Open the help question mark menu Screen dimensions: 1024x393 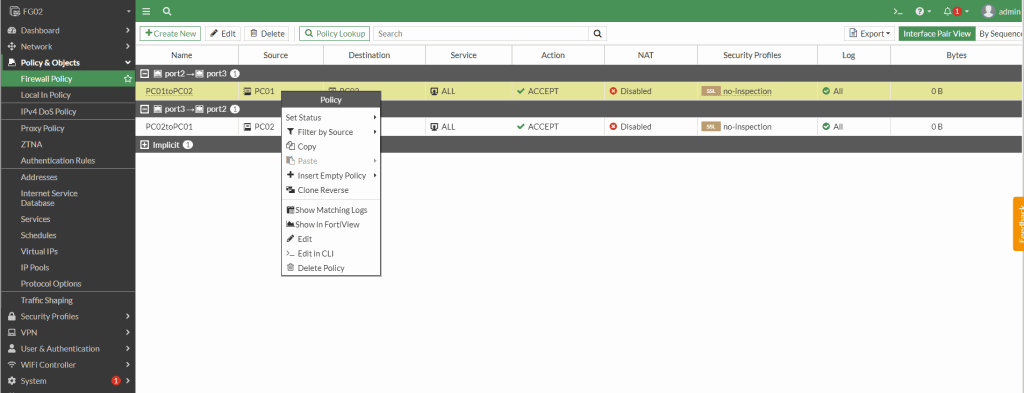coord(923,11)
